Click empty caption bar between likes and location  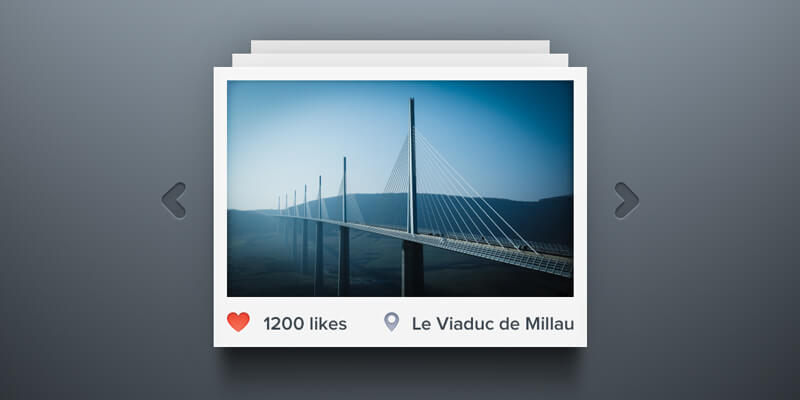365,324
